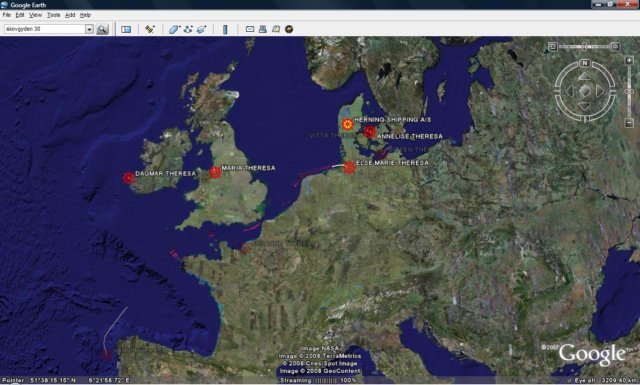This screenshot has height=385, width=640.
Task: Select the Add Polygon tool
Action: click(x=174, y=29)
